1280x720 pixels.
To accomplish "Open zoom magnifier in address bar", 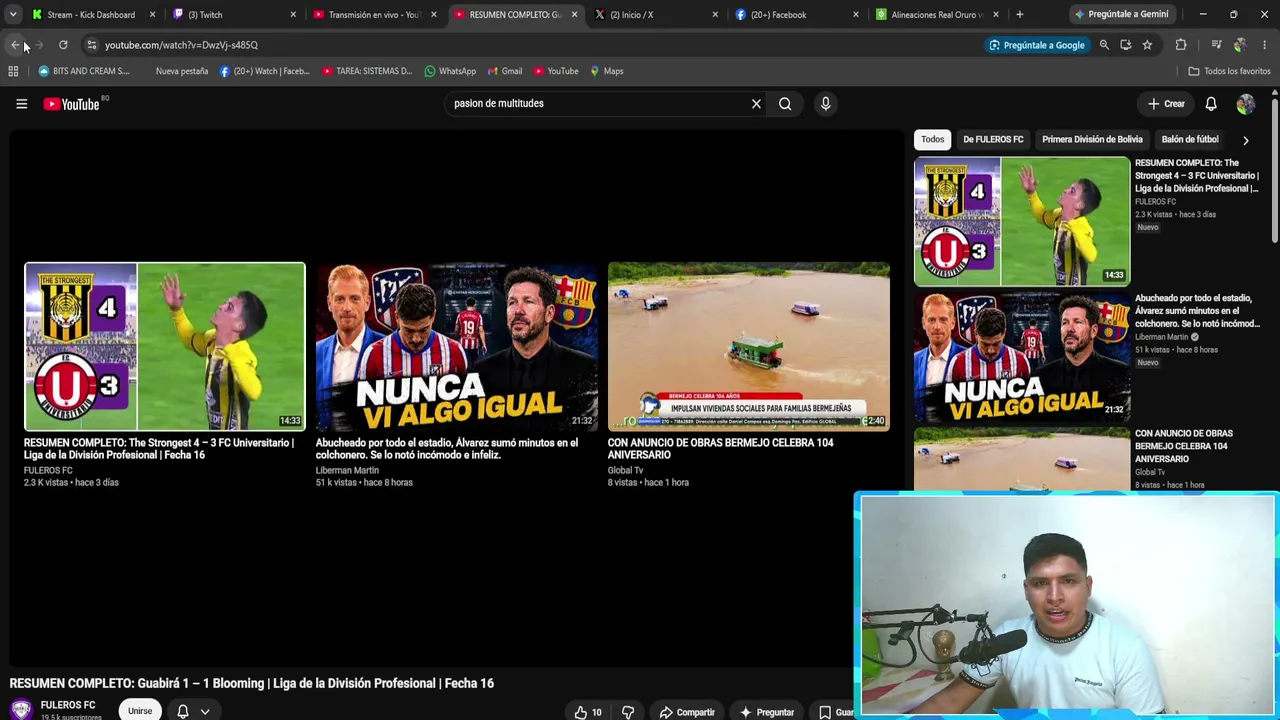I will 1104,45.
